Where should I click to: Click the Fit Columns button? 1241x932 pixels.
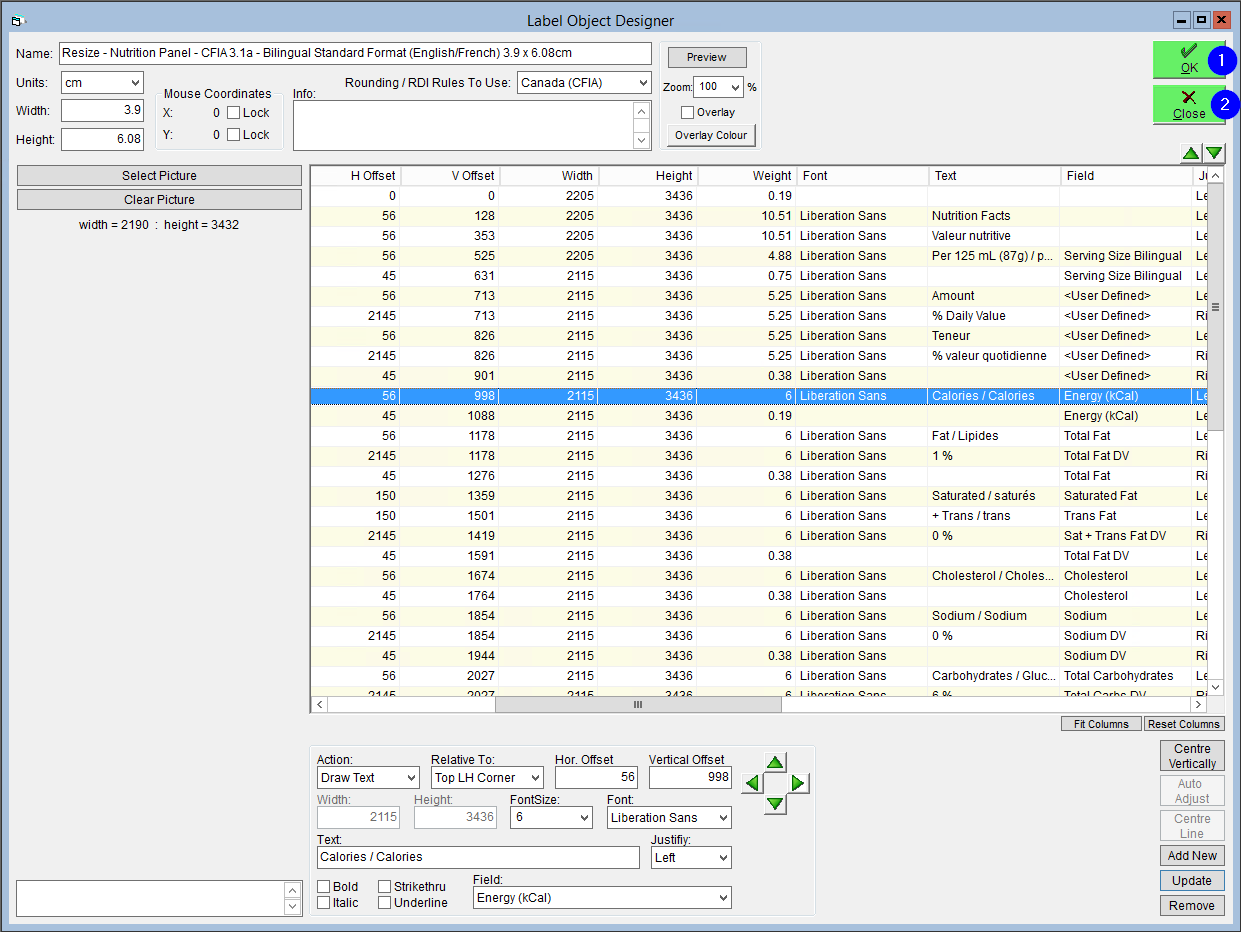tap(1101, 724)
